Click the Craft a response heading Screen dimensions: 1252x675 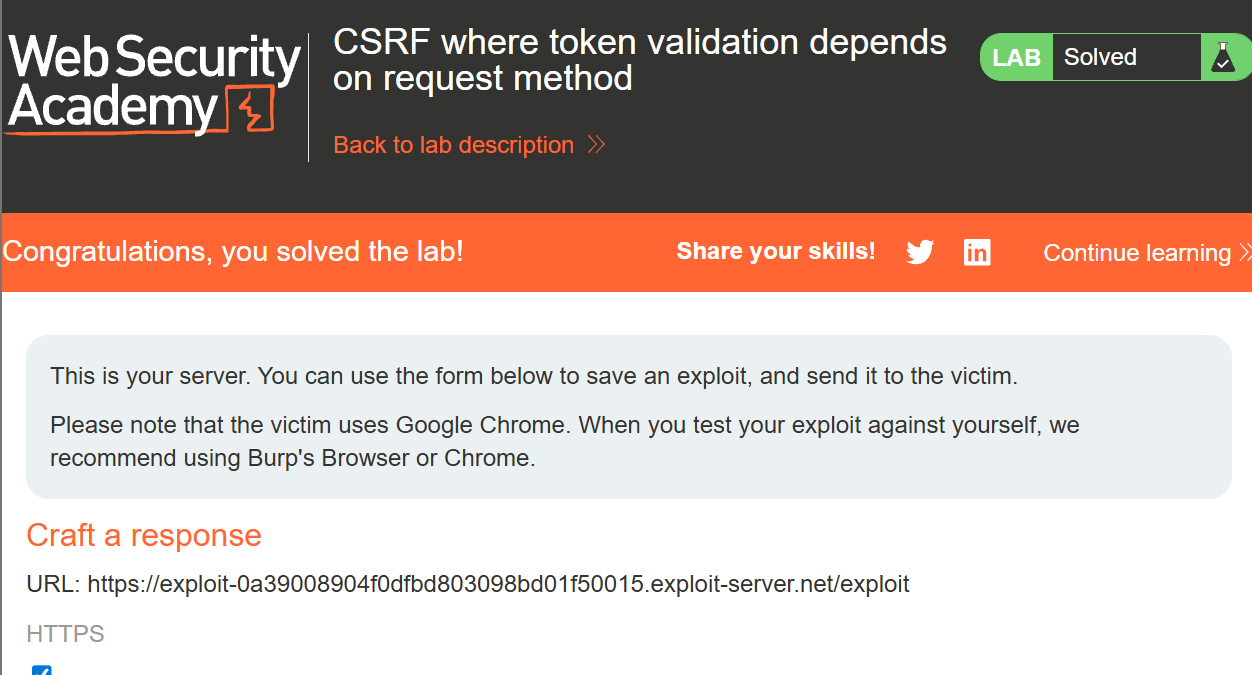click(144, 535)
